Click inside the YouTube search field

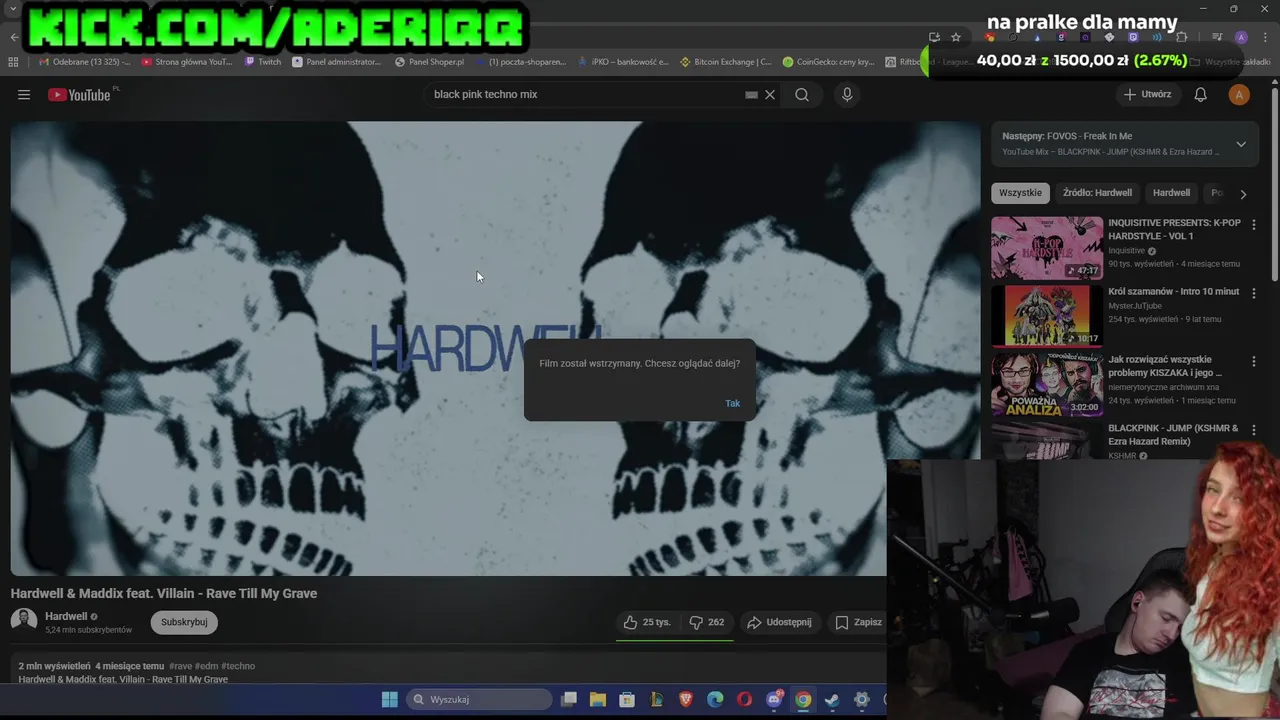click(585, 95)
